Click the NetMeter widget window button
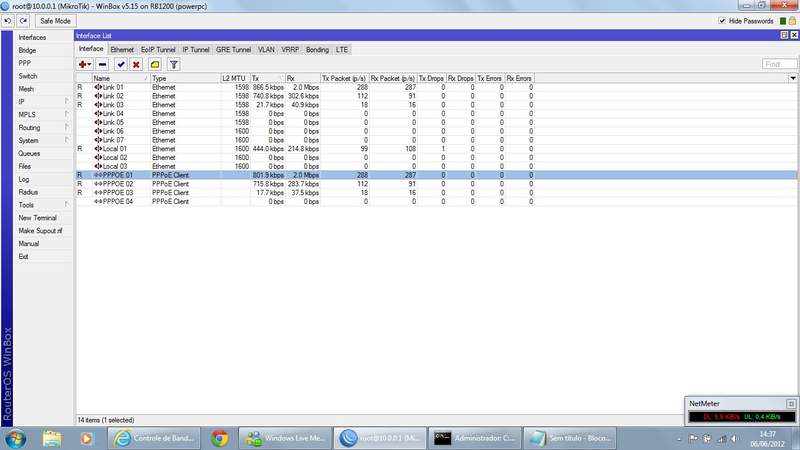 tap(791, 404)
